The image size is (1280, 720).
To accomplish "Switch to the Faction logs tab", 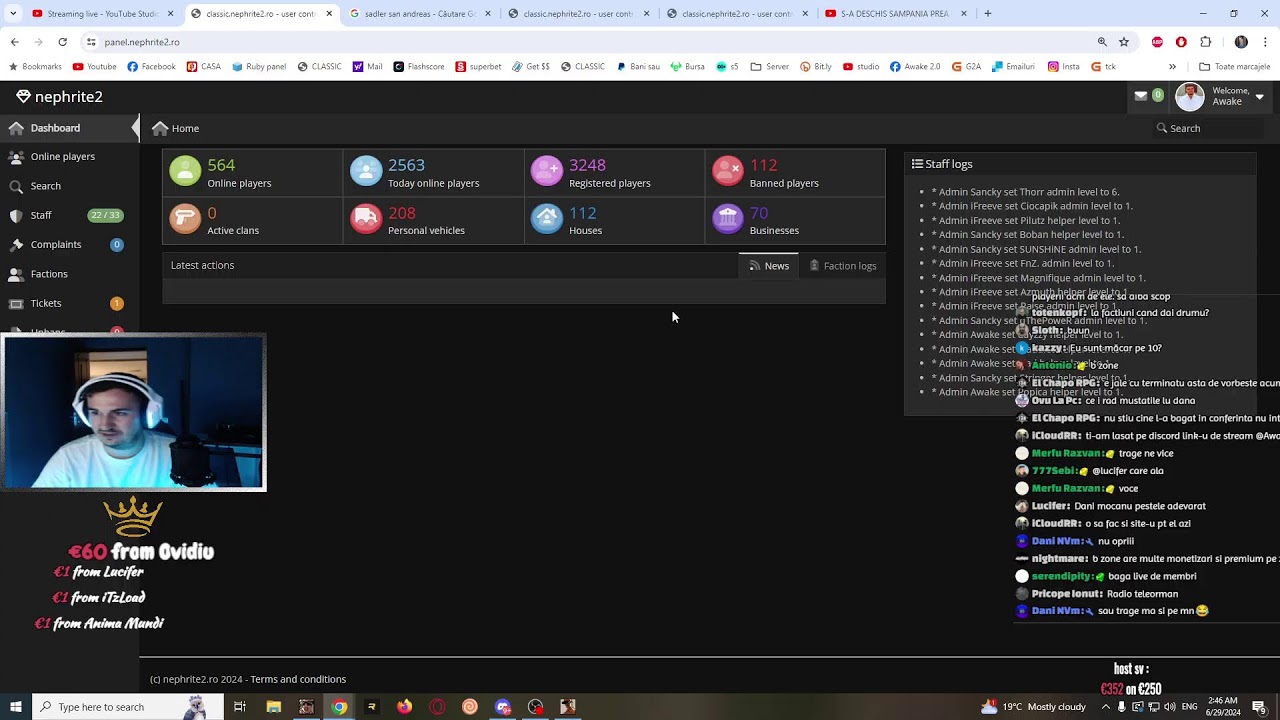I will pos(843,266).
